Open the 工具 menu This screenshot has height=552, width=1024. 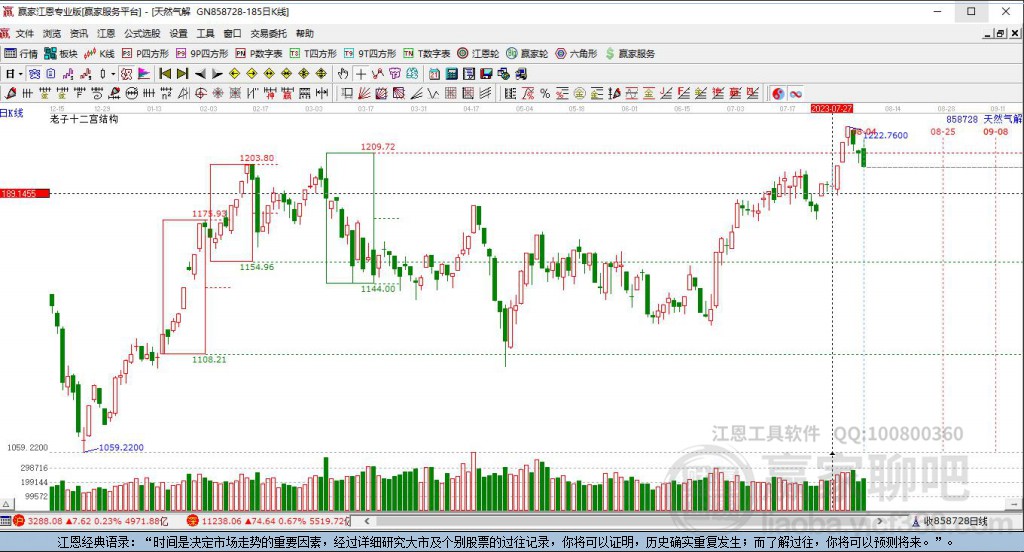coord(205,33)
